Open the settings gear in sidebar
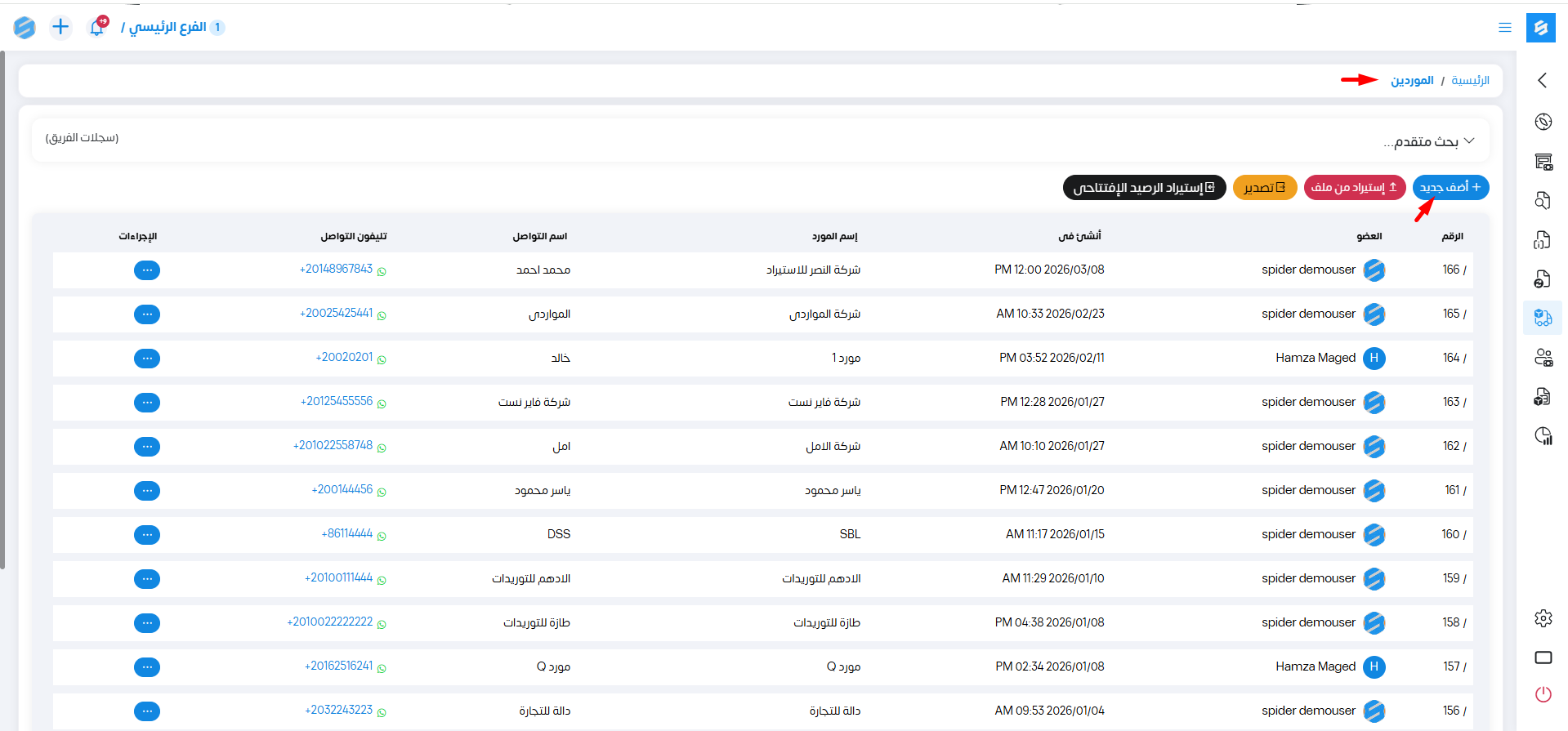1568x731 pixels. (x=1543, y=618)
